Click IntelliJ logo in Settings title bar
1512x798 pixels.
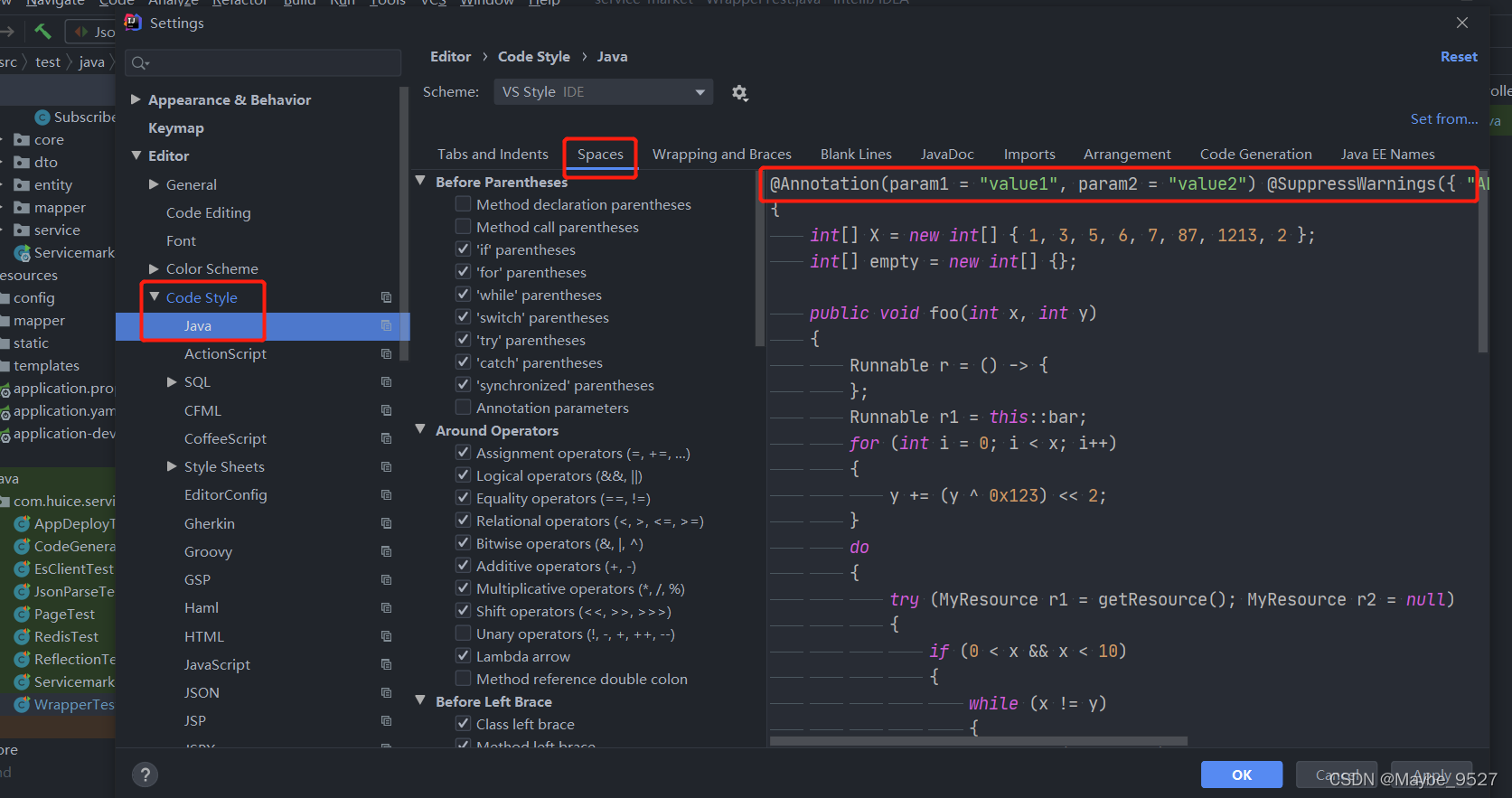click(134, 23)
